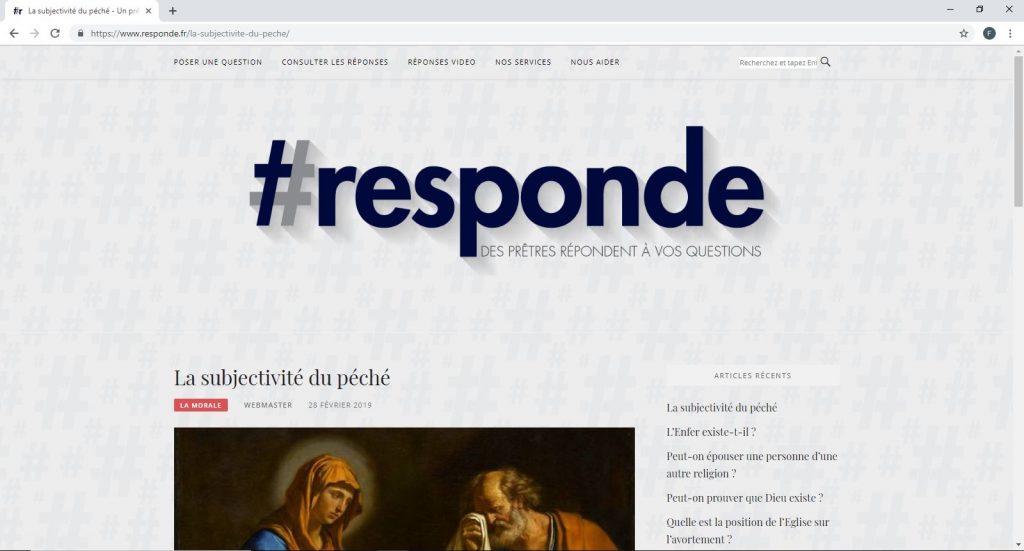The width and height of the screenshot is (1024, 551).
Task: Click the browser forward arrow
Action: tap(35, 33)
